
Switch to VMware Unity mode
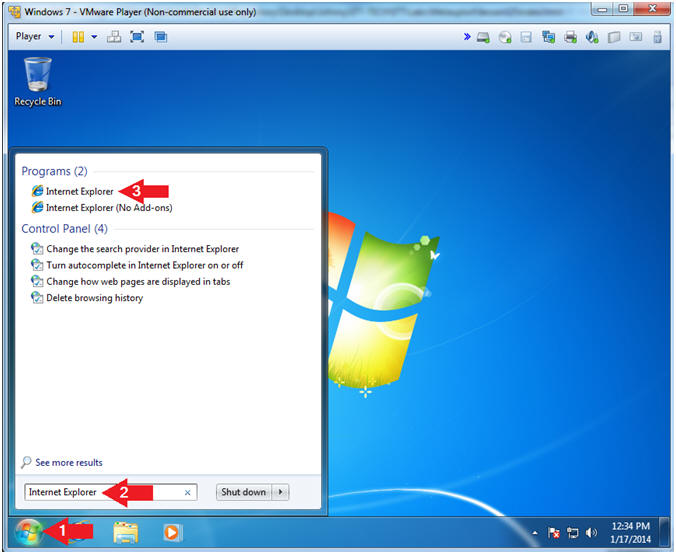tap(160, 37)
